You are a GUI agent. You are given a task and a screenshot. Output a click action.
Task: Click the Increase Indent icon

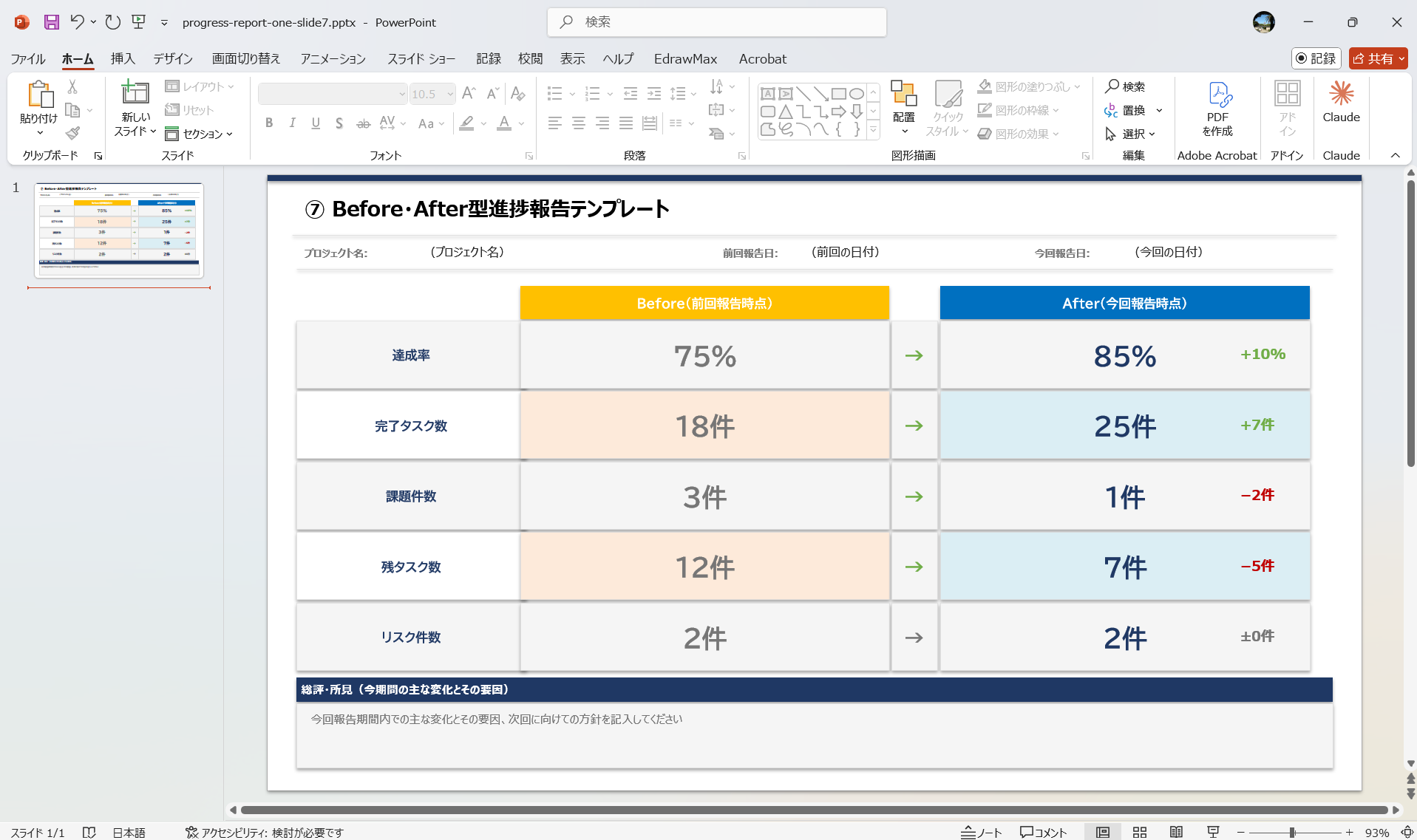click(654, 94)
